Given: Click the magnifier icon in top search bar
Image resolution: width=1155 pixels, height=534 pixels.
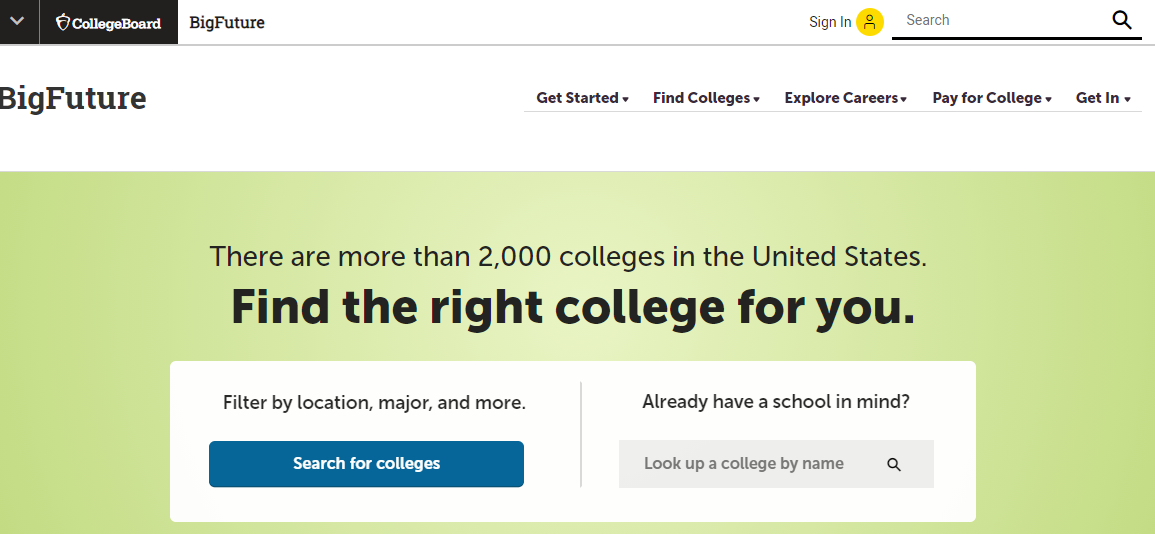Looking at the screenshot, I should pos(1122,21).
